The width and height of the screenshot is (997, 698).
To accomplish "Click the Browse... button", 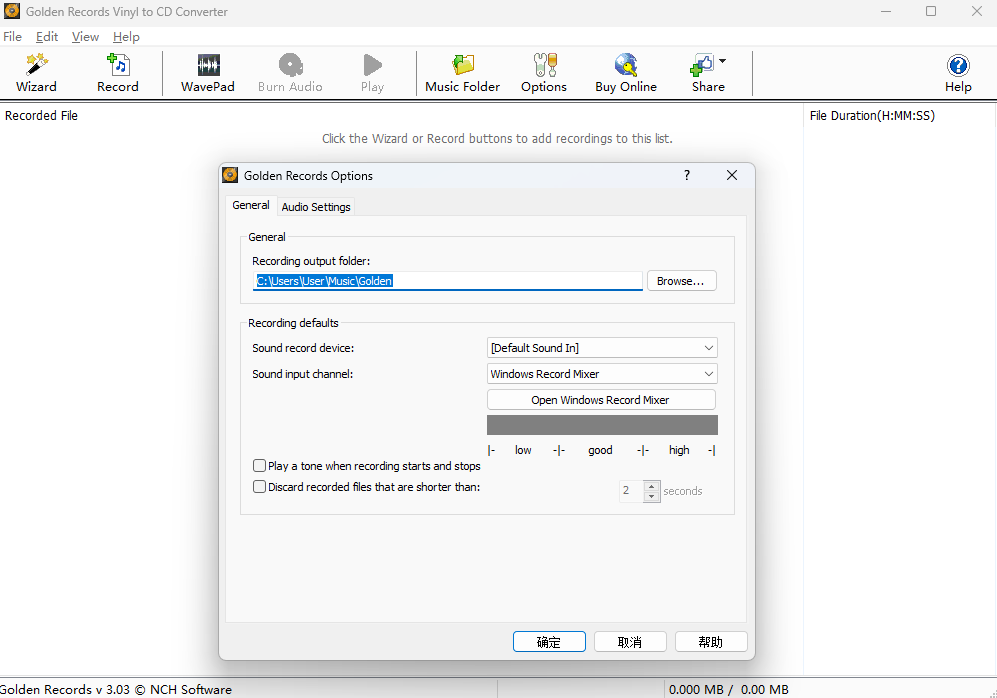I will (681, 281).
